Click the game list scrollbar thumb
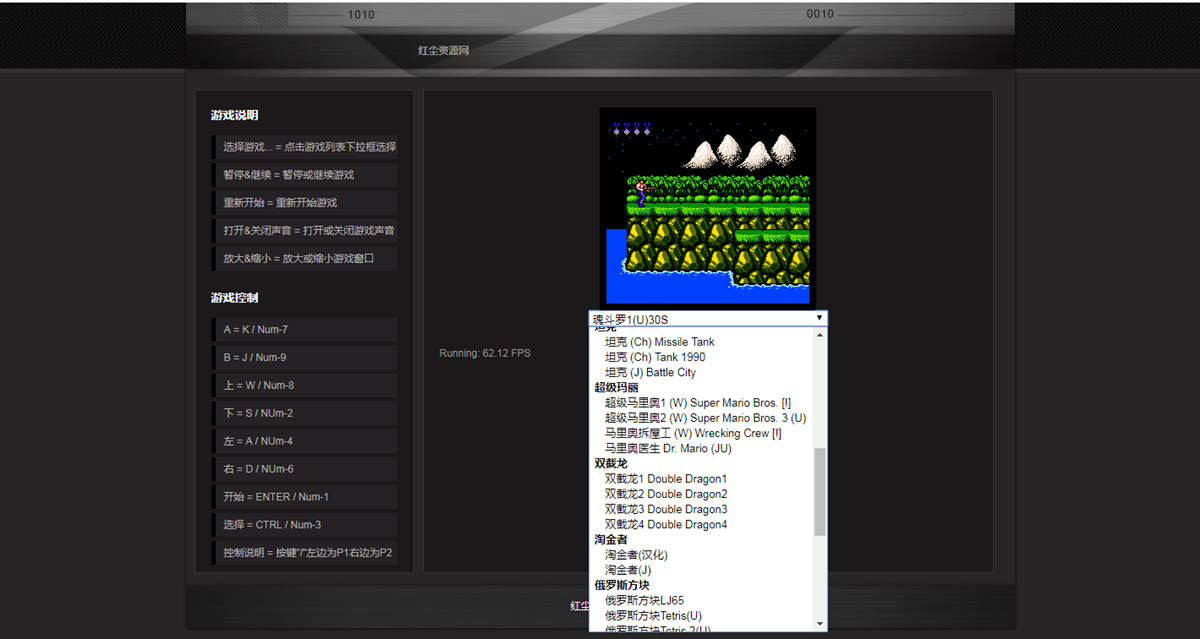 click(821, 491)
